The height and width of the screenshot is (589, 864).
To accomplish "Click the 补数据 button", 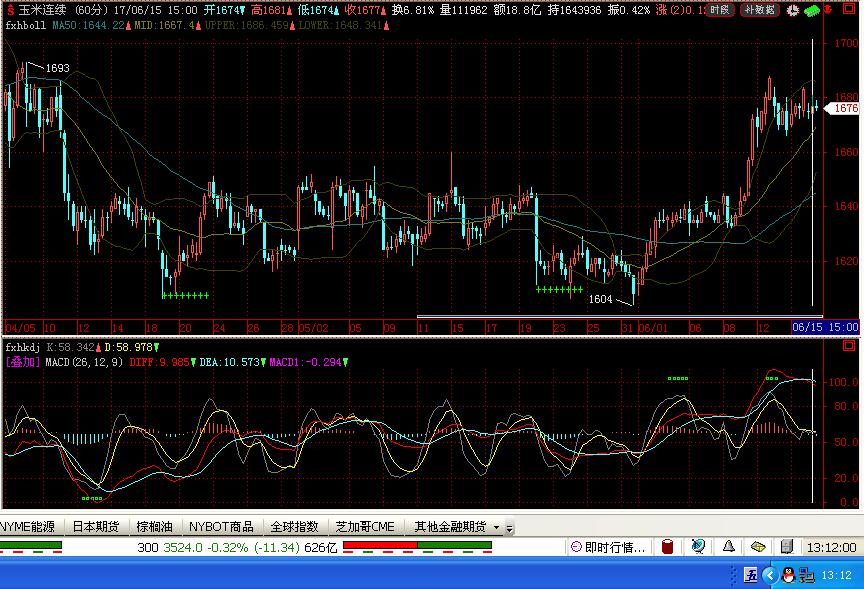I will pyautogui.click(x=759, y=9).
